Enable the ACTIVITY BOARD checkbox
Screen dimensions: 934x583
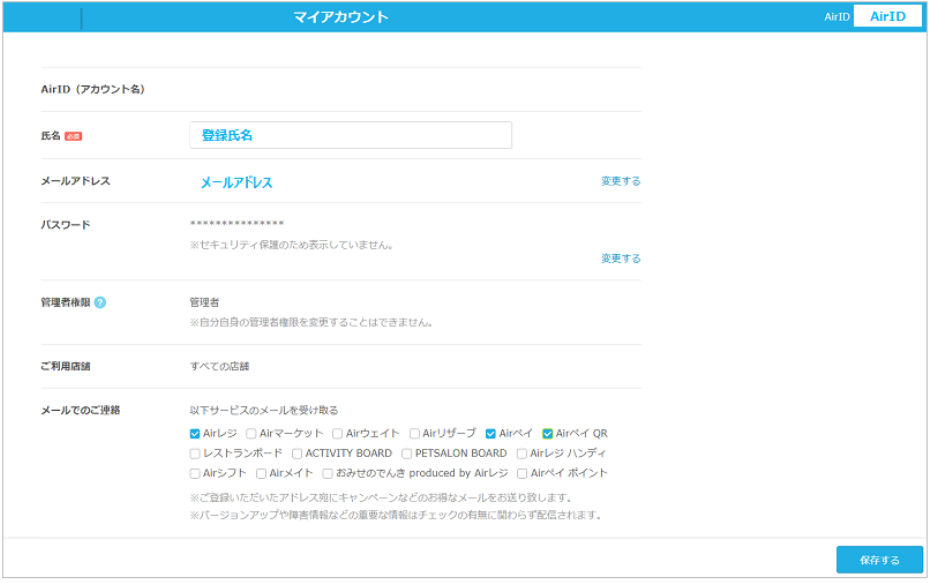pyautogui.click(x=297, y=454)
